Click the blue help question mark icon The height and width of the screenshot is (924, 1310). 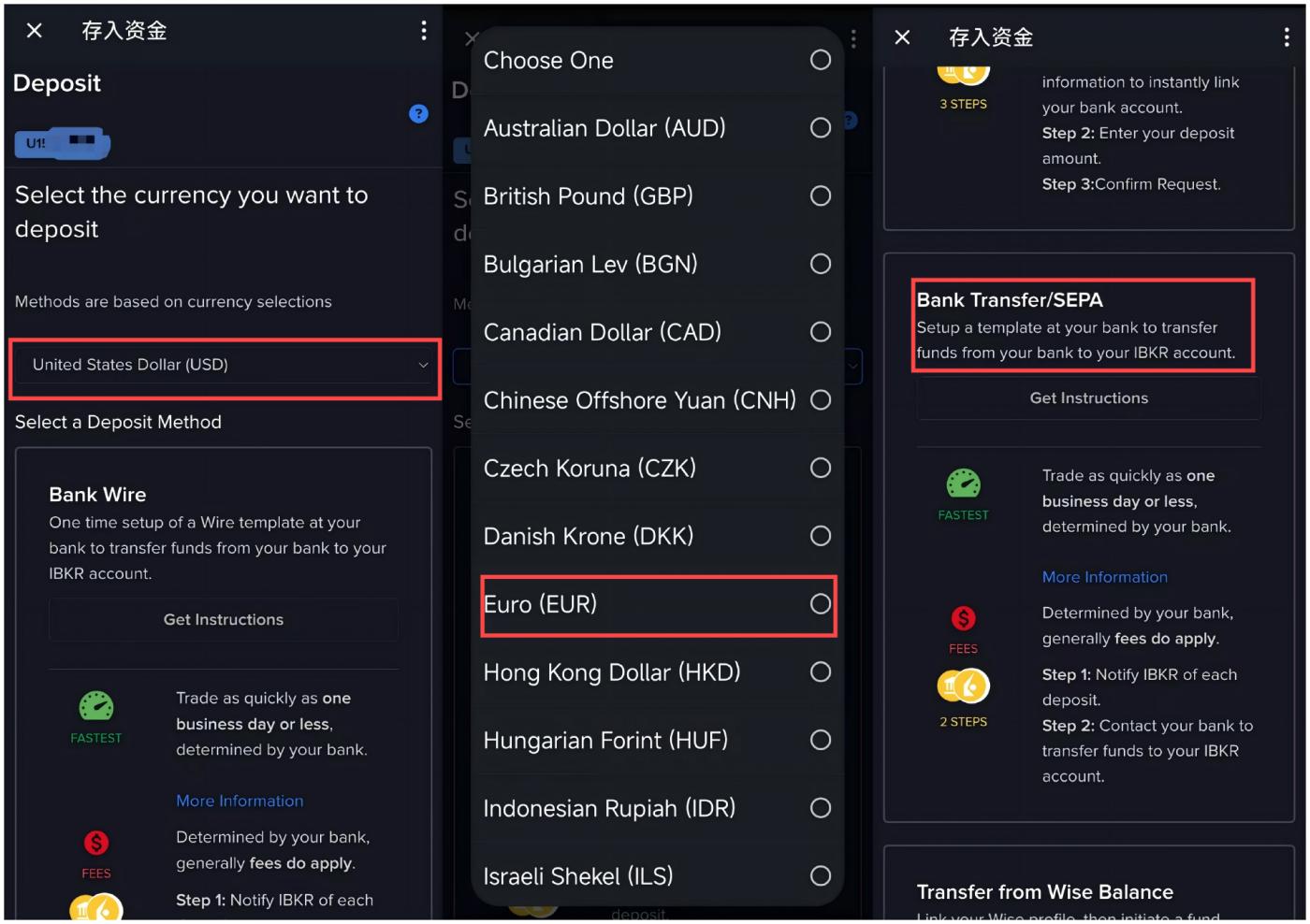[418, 114]
